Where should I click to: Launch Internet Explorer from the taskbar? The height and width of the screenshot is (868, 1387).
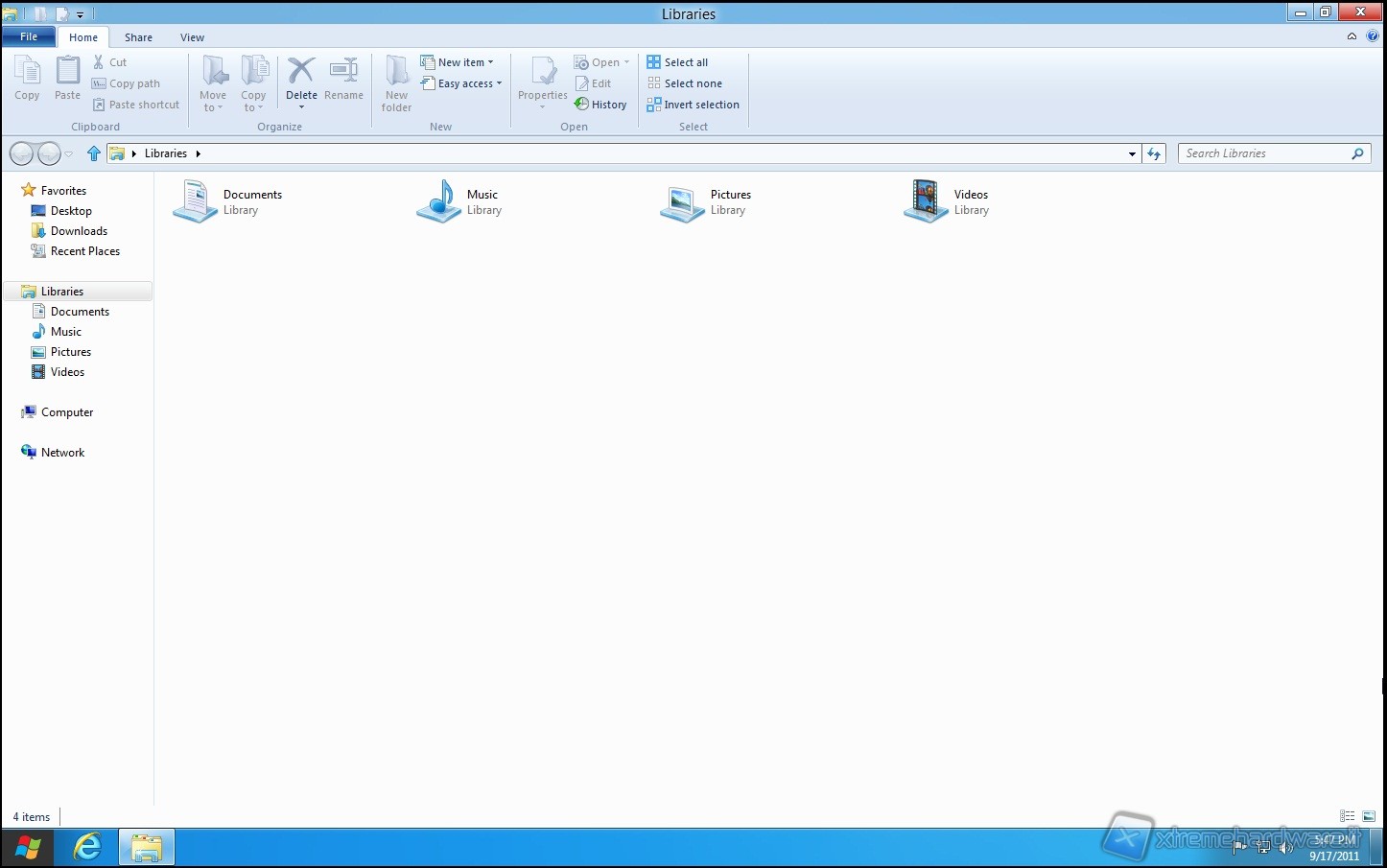tap(87, 847)
